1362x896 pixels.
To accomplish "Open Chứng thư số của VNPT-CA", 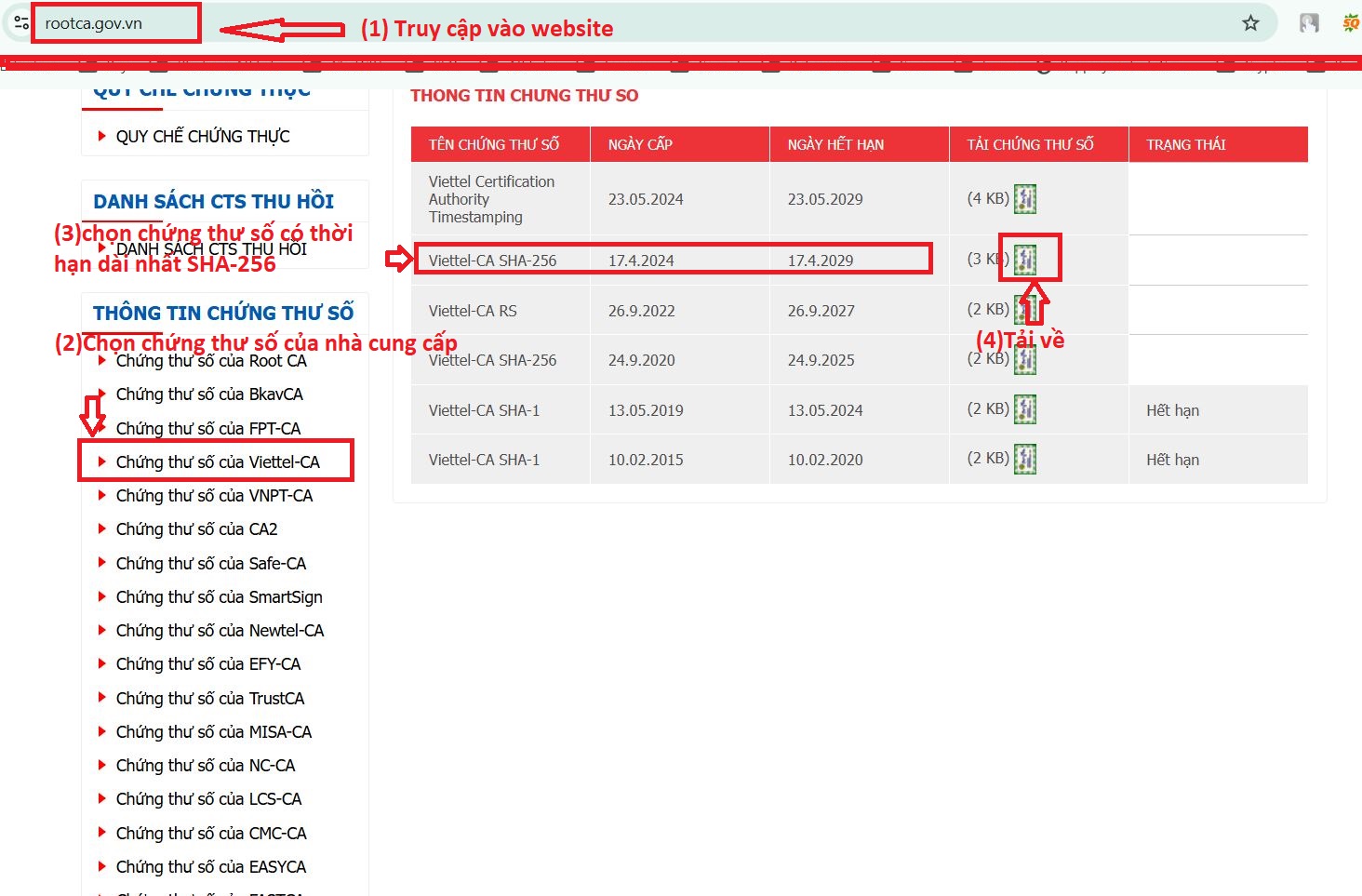I will (214, 496).
